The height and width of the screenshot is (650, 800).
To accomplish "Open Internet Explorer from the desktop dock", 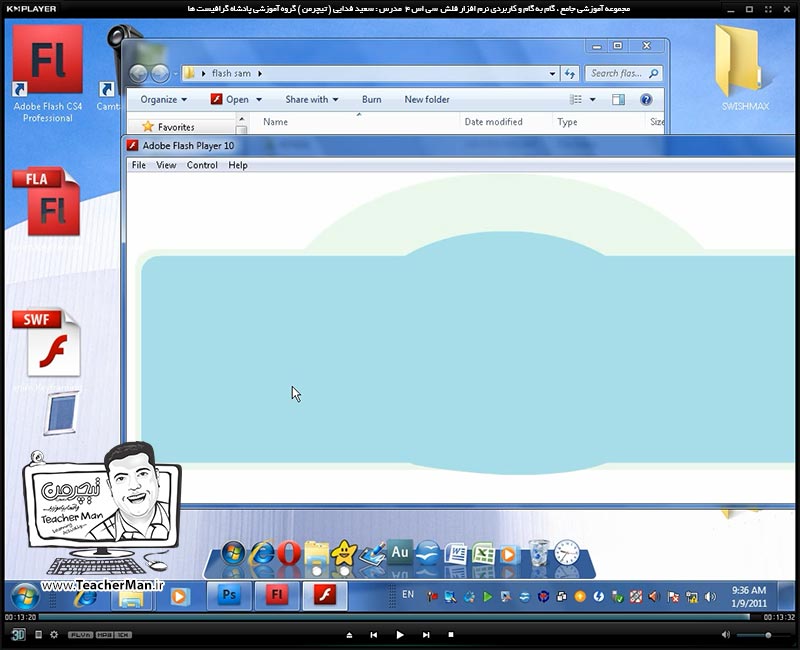I will tap(262, 553).
